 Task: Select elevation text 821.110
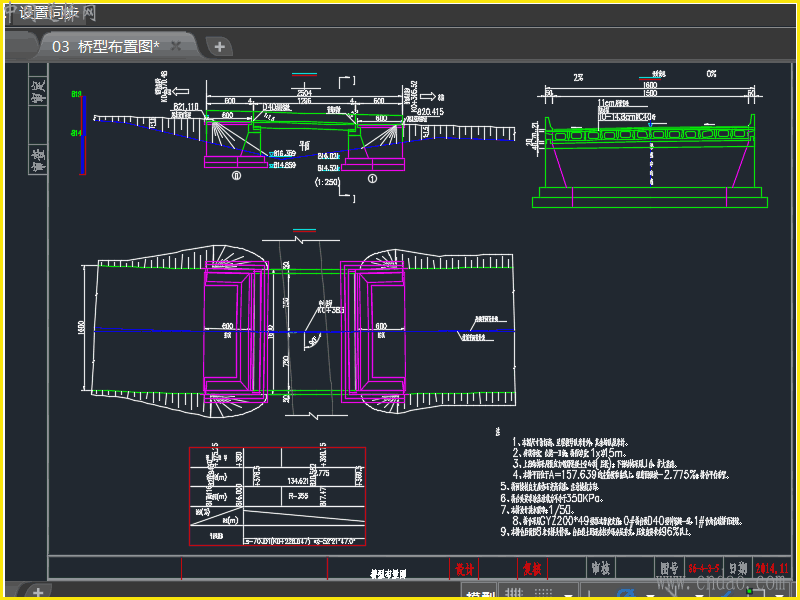[x=186, y=107]
